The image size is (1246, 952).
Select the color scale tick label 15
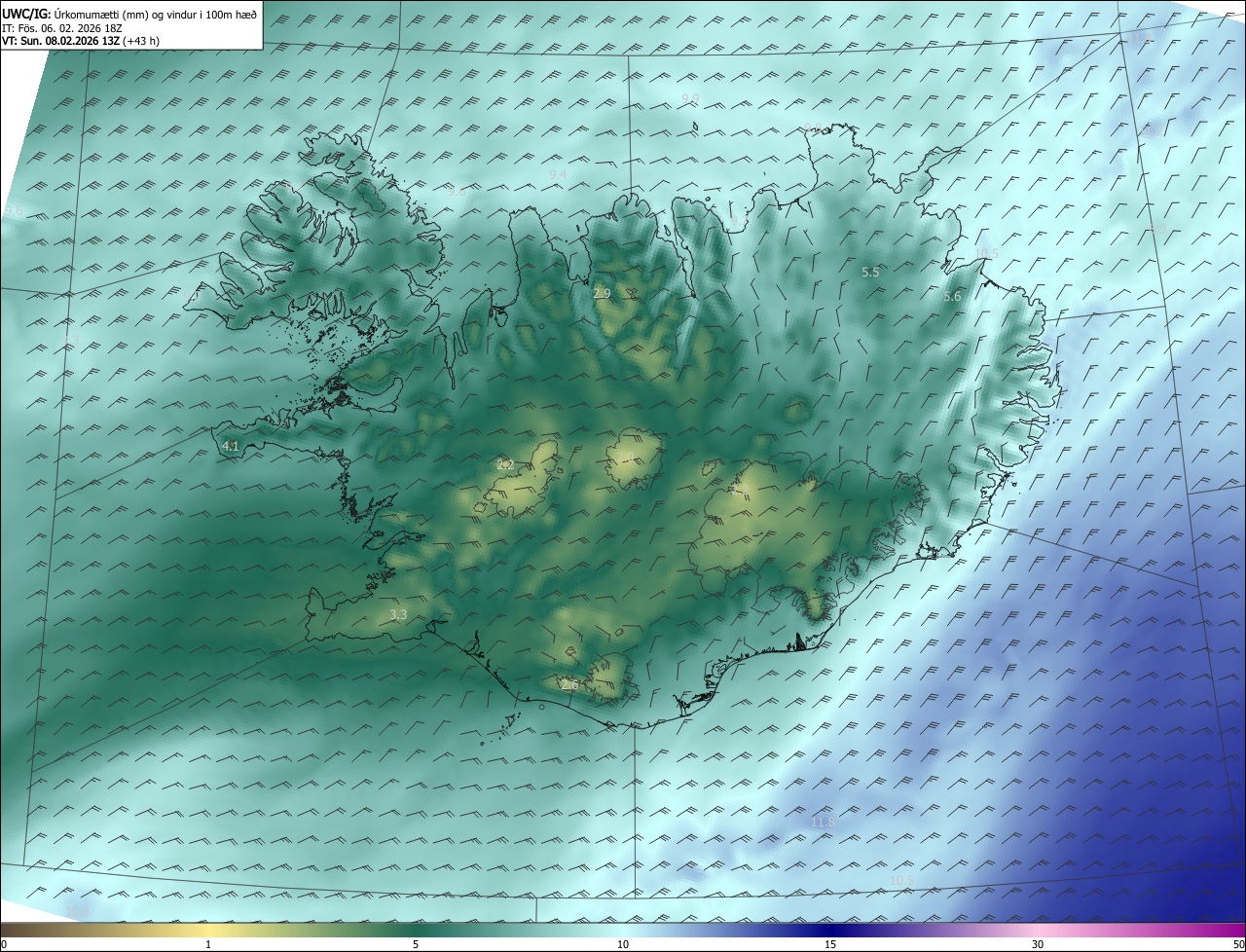click(830, 944)
